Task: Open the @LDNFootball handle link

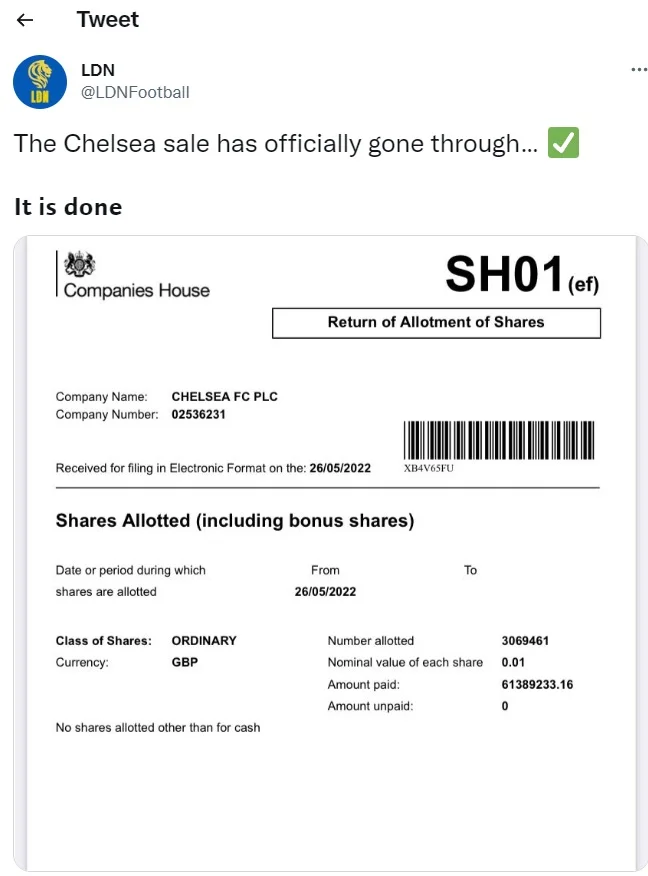Action: (x=135, y=92)
